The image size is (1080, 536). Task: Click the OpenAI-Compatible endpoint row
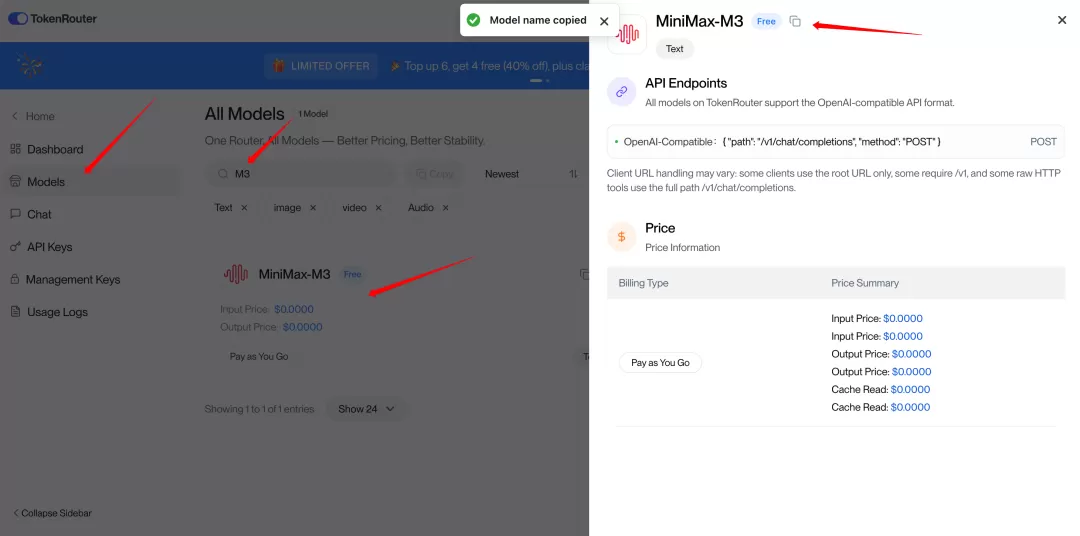coord(835,142)
